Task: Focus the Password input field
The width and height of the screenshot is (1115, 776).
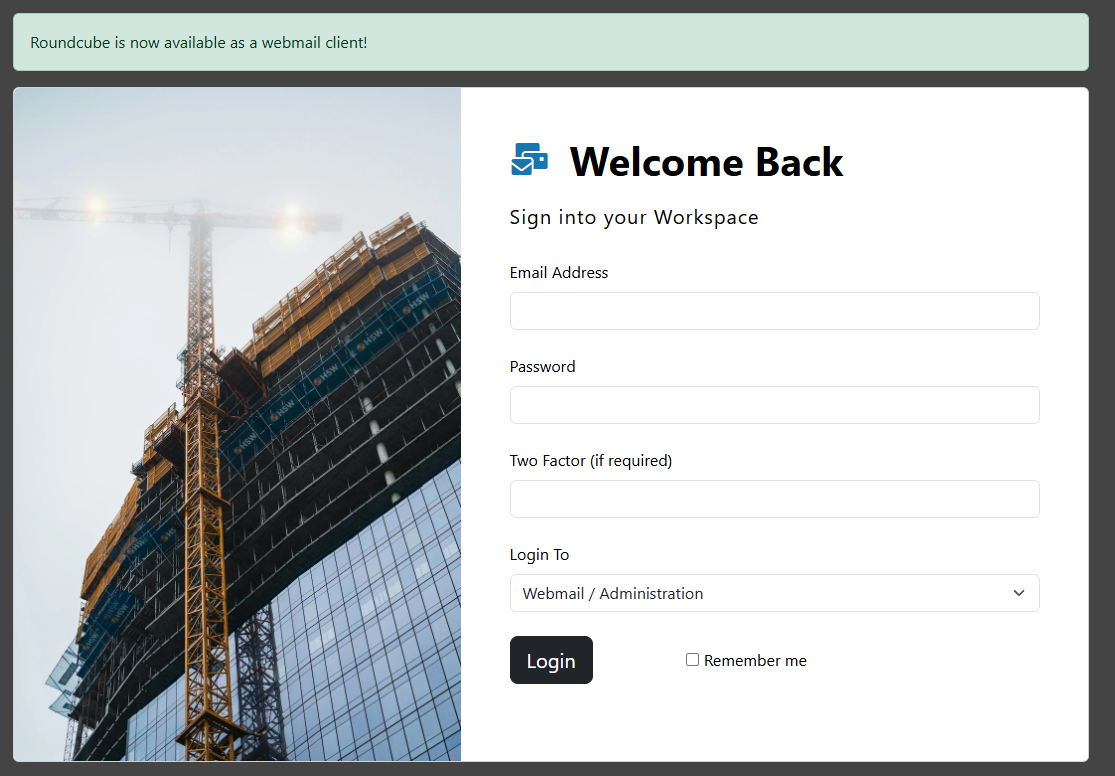Action: 775,405
